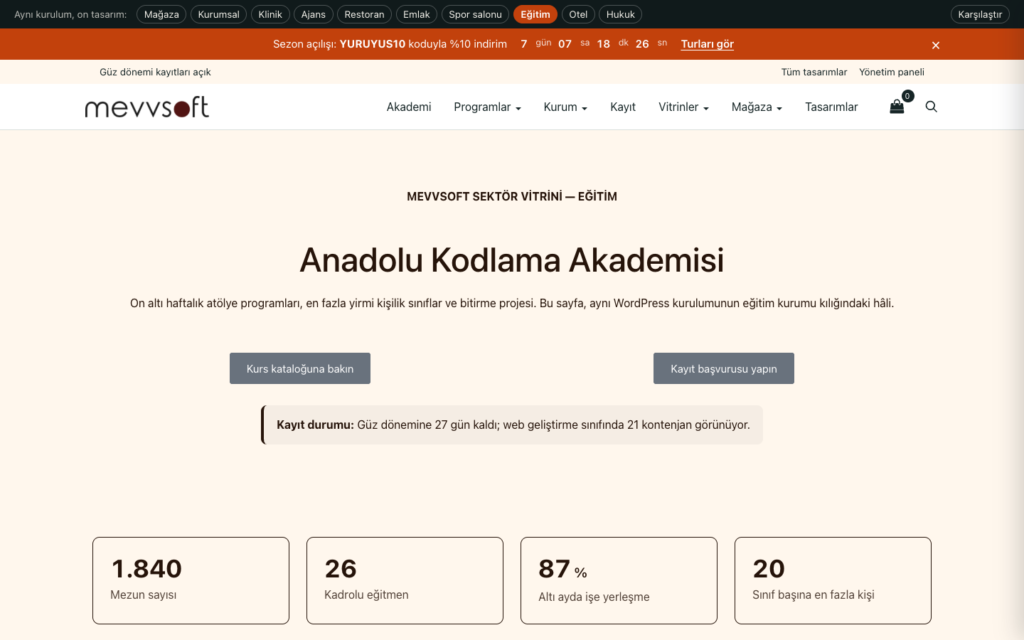Open the search magnifier icon
The width and height of the screenshot is (1024, 640).
pyautogui.click(x=931, y=106)
